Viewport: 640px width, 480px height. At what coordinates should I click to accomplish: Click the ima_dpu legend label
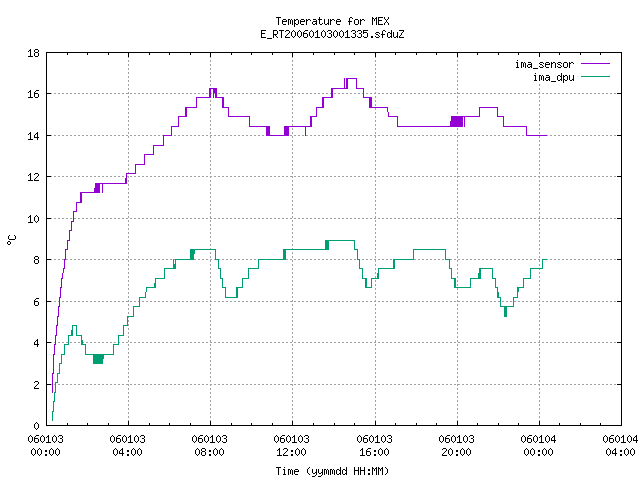click(553, 77)
